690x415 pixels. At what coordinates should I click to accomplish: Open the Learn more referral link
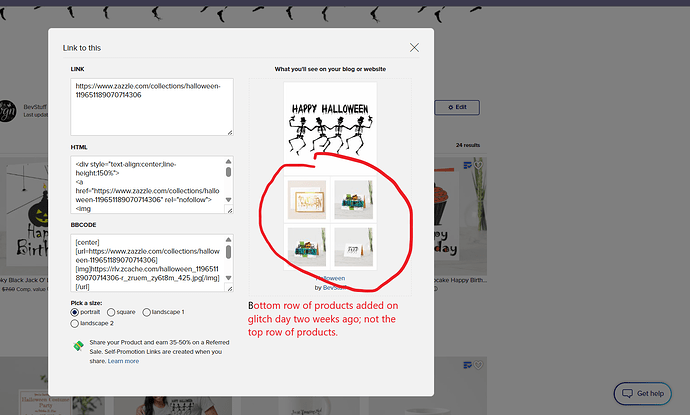click(123, 361)
